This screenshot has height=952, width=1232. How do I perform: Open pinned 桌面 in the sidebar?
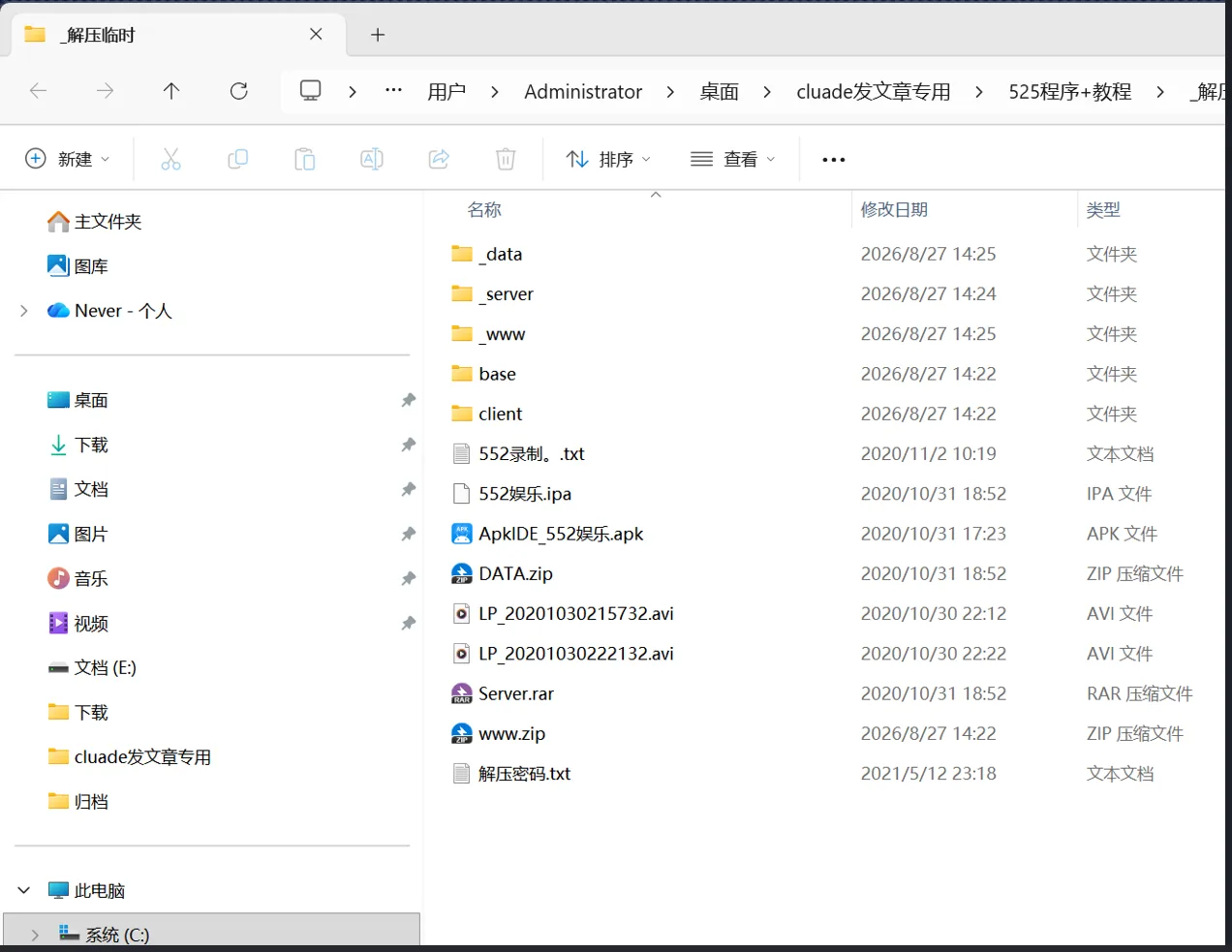pos(77,400)
